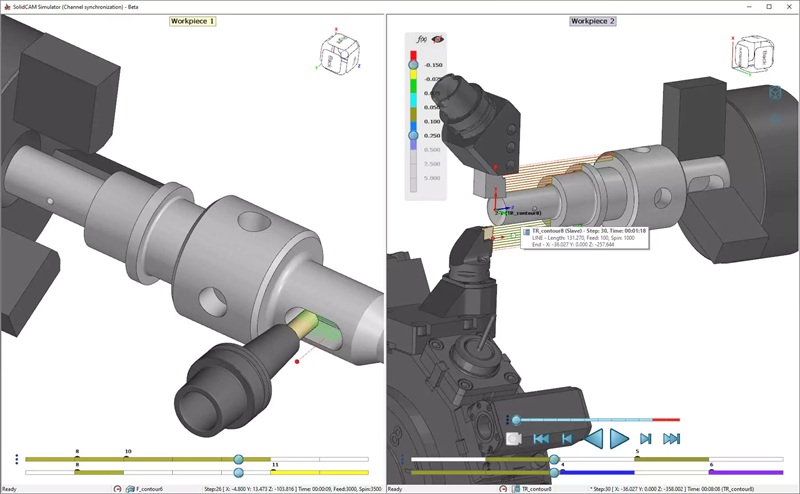Jump to end with fast-forward button
Screen dimensions: 800x494
point(672,438)
